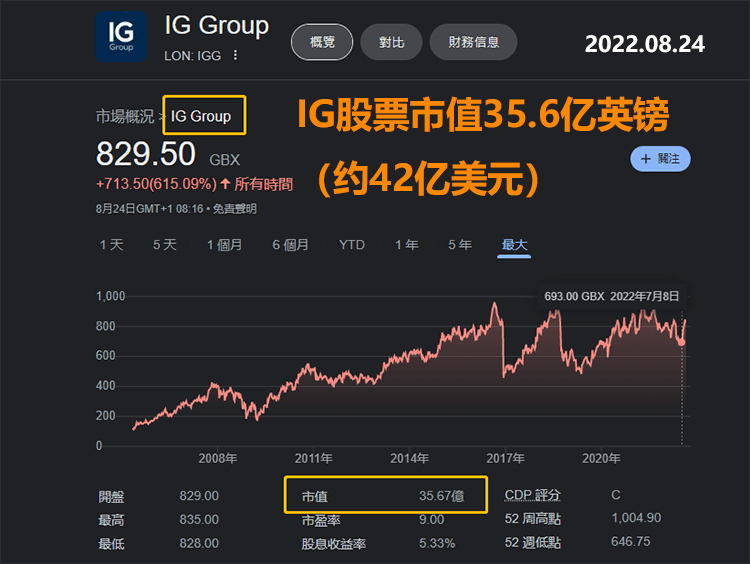Open the 財務信息 financials tab
The width and height of the screenshot is (750, 564).
coord(473,42)
